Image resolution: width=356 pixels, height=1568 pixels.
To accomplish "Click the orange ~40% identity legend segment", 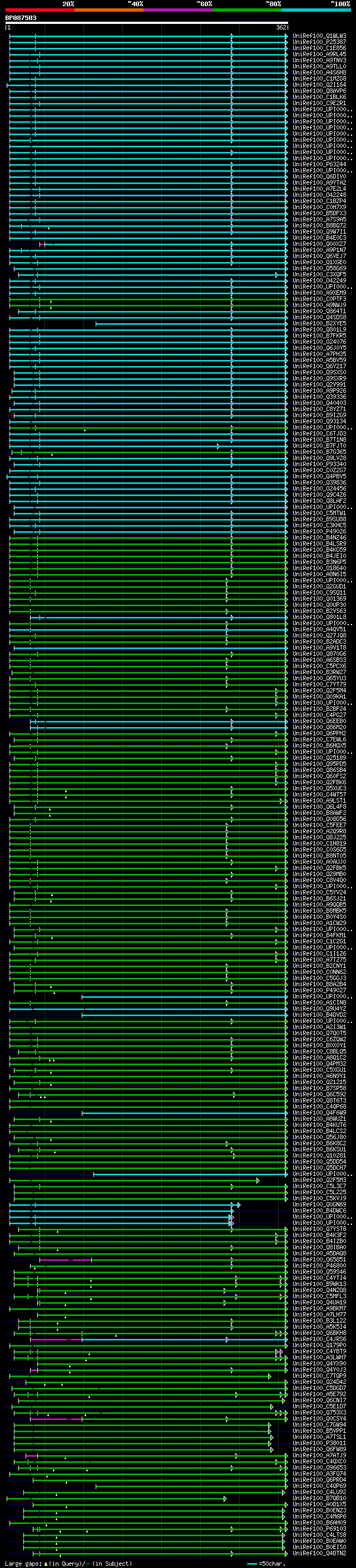I will 109,10.
